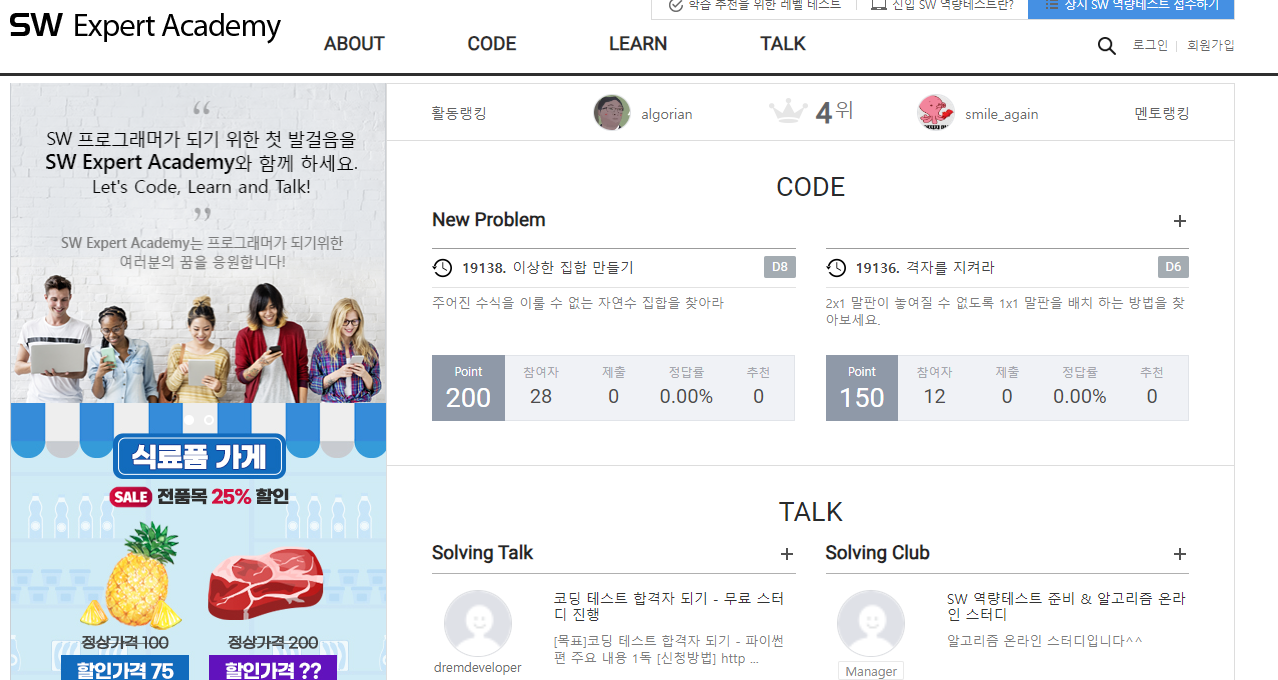1278x680 pixels.
Task: Open the ABOUT menu
Action: [x=354, y=44]
